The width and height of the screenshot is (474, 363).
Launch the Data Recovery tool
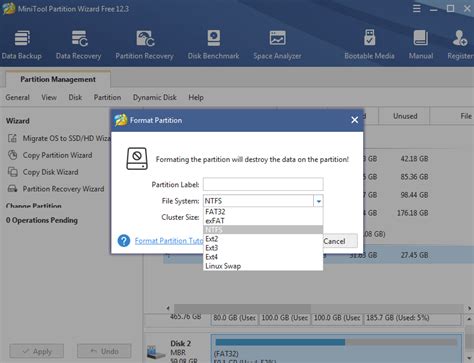click(79, 45)
